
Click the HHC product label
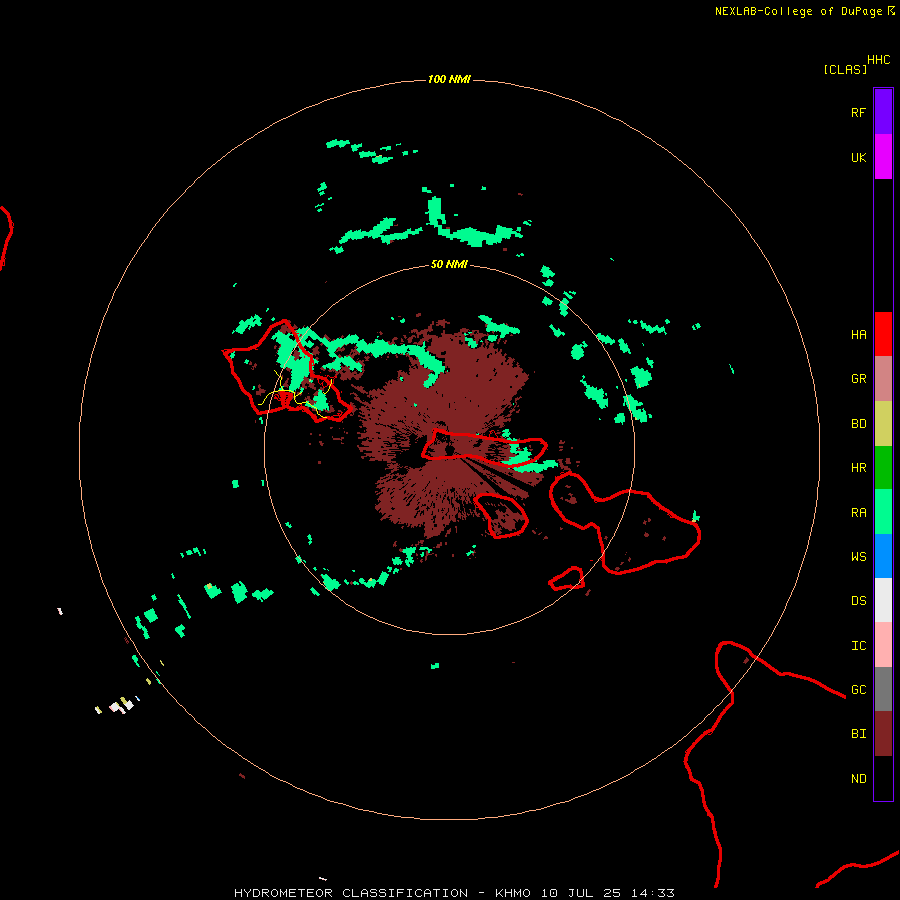click(878, 60)
